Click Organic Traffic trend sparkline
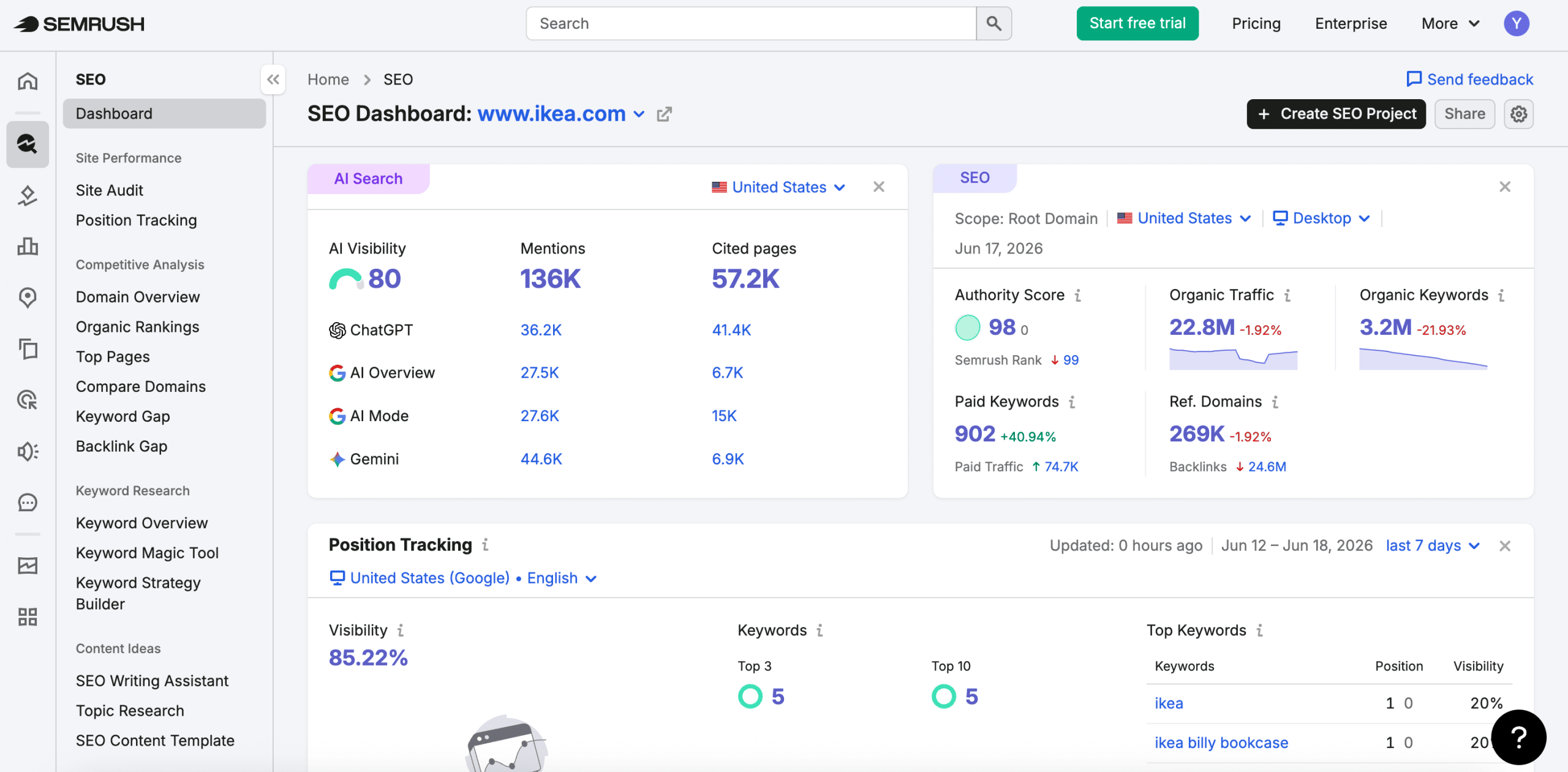The width and height of the screenshot is (1568, 772). point(1233,359)
